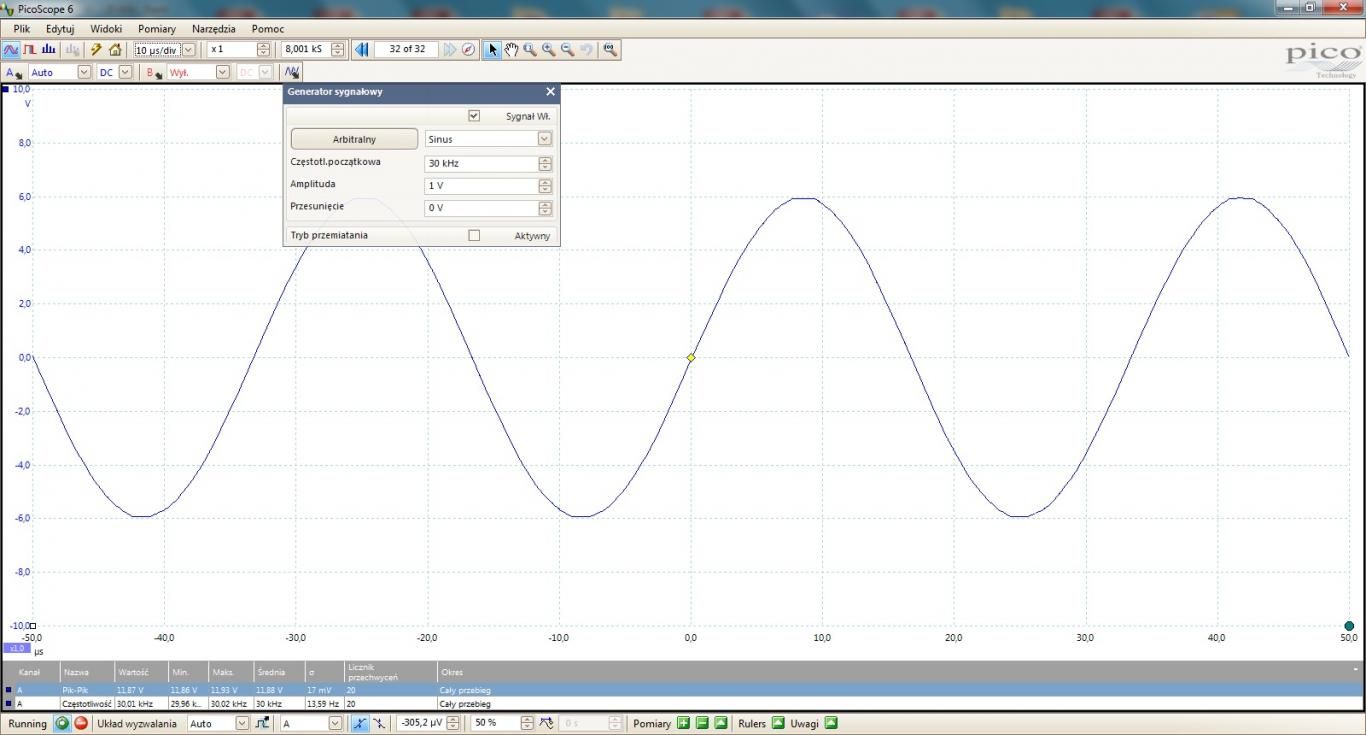Open the Edytuj menu
This screenshot has width=1366, height=735.
click(x=60, y=29)
